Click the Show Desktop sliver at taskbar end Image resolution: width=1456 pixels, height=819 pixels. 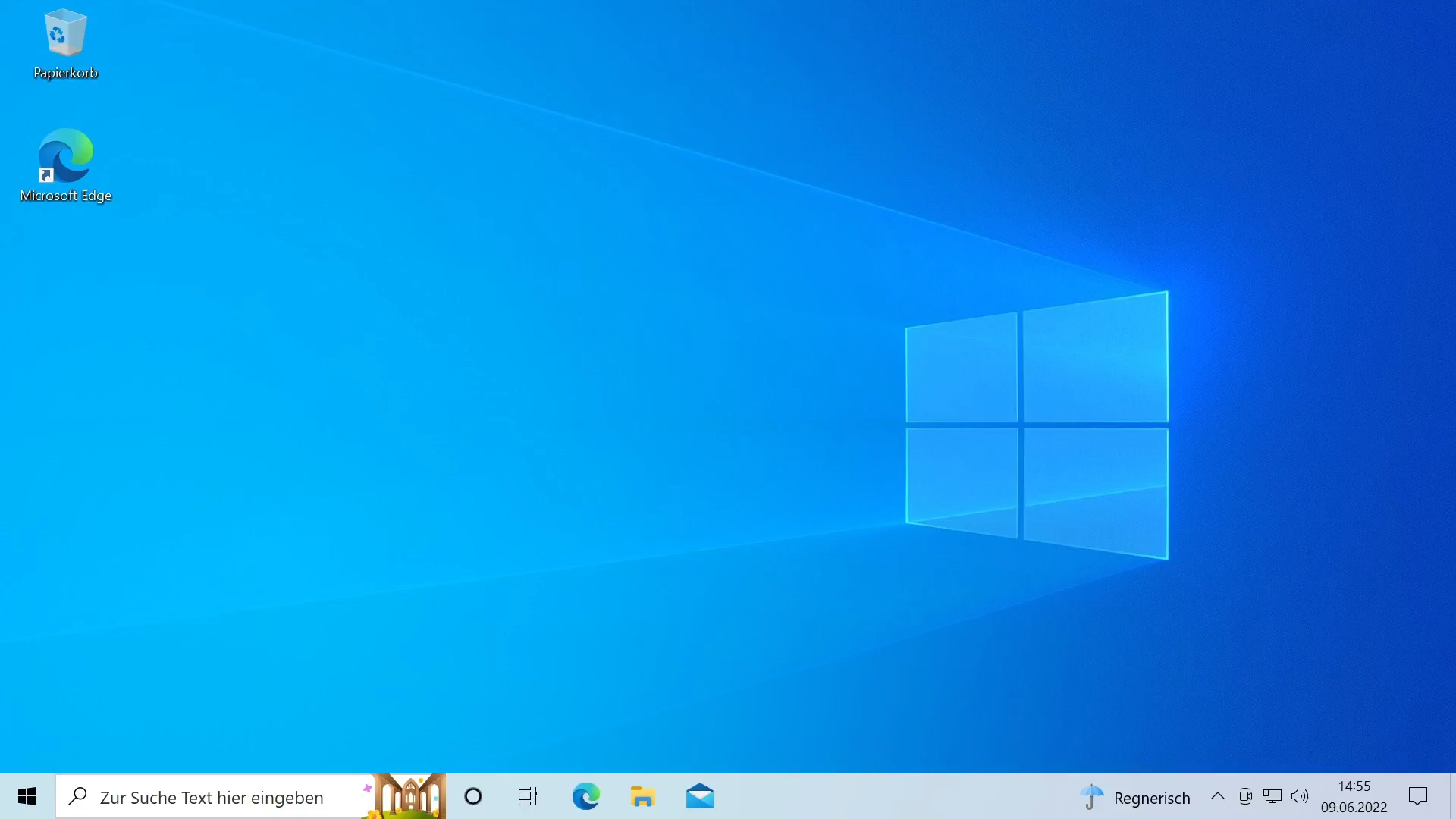[1452, 796]
